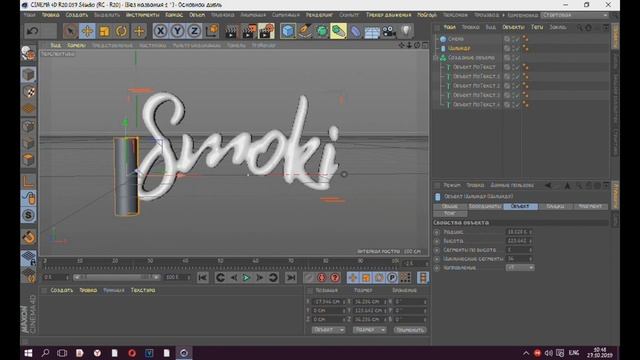Open the Размер dropdown in Coordinates panel
The width and height of the screenshot is (640, 360).
[x=369, y=330]
